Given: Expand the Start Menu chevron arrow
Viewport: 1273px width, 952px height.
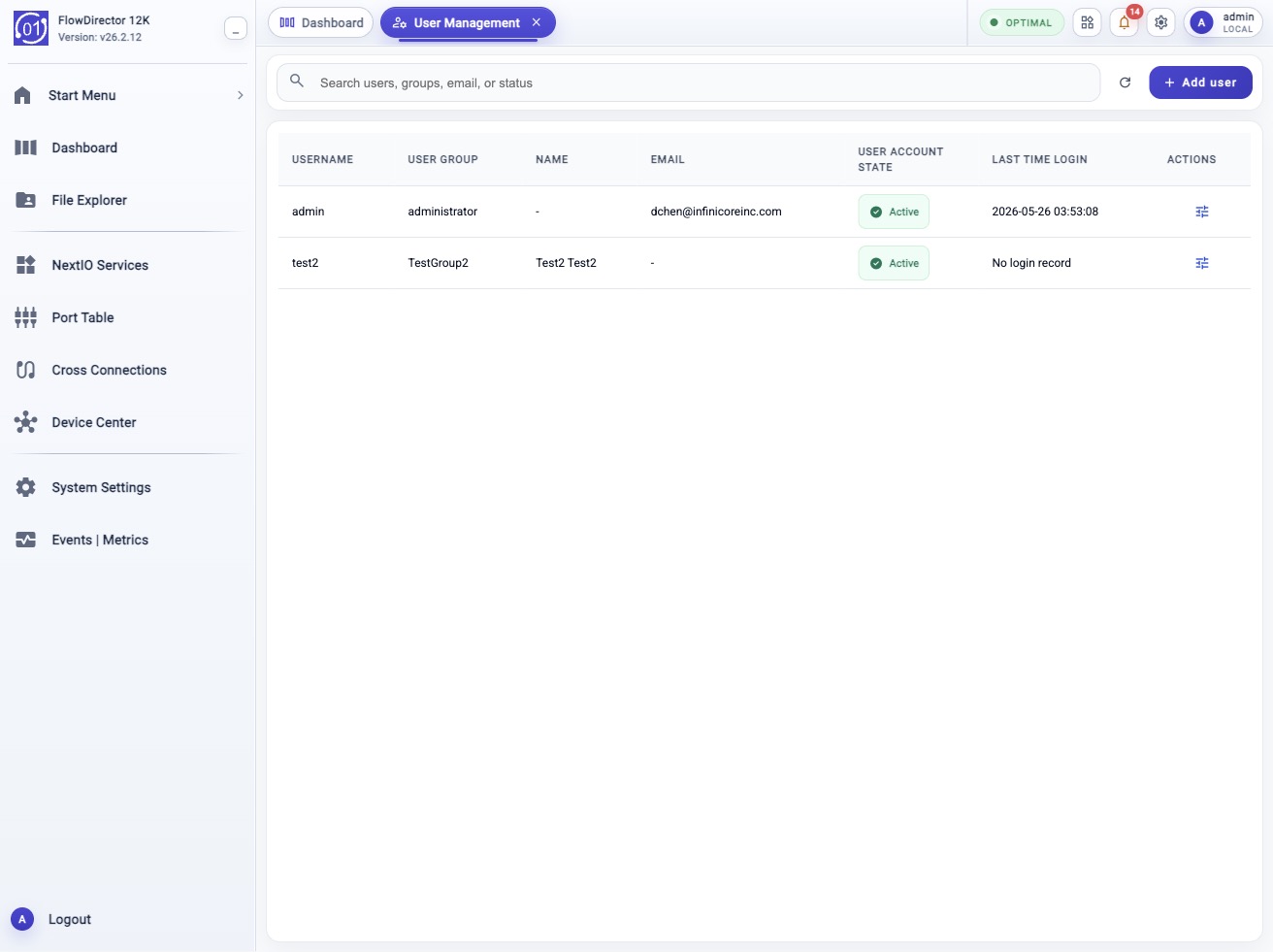Looking at the screenshot, I should (x=240, y=95).
